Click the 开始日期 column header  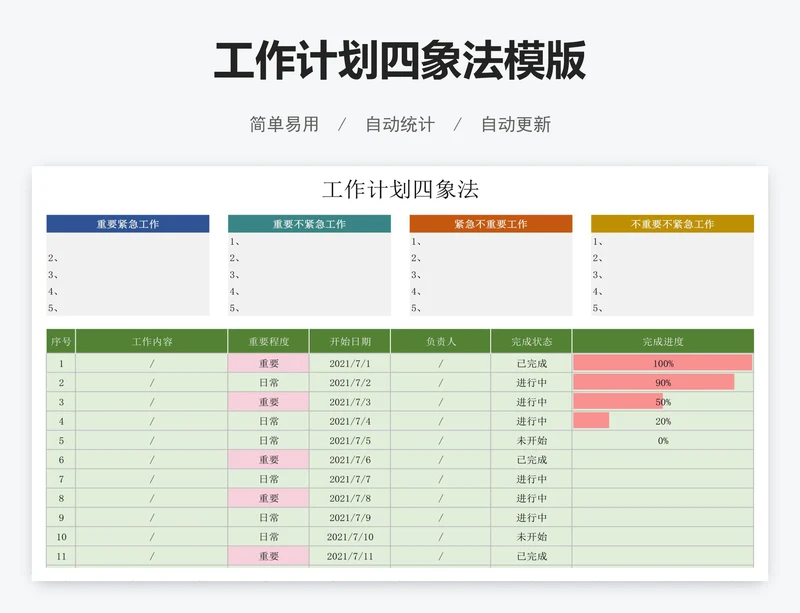(x=350, y=341)
